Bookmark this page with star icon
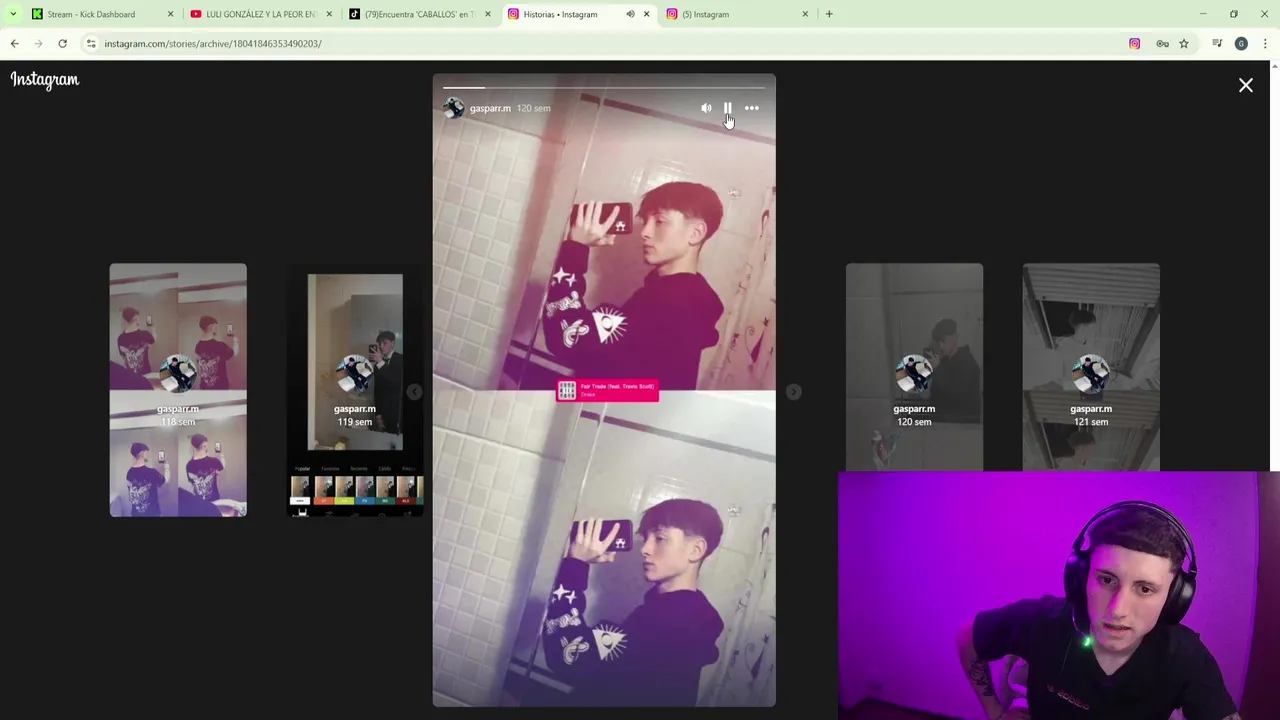Image resolution: width=1280 pixels, height=720 pixels. [x=1184, y=44]
